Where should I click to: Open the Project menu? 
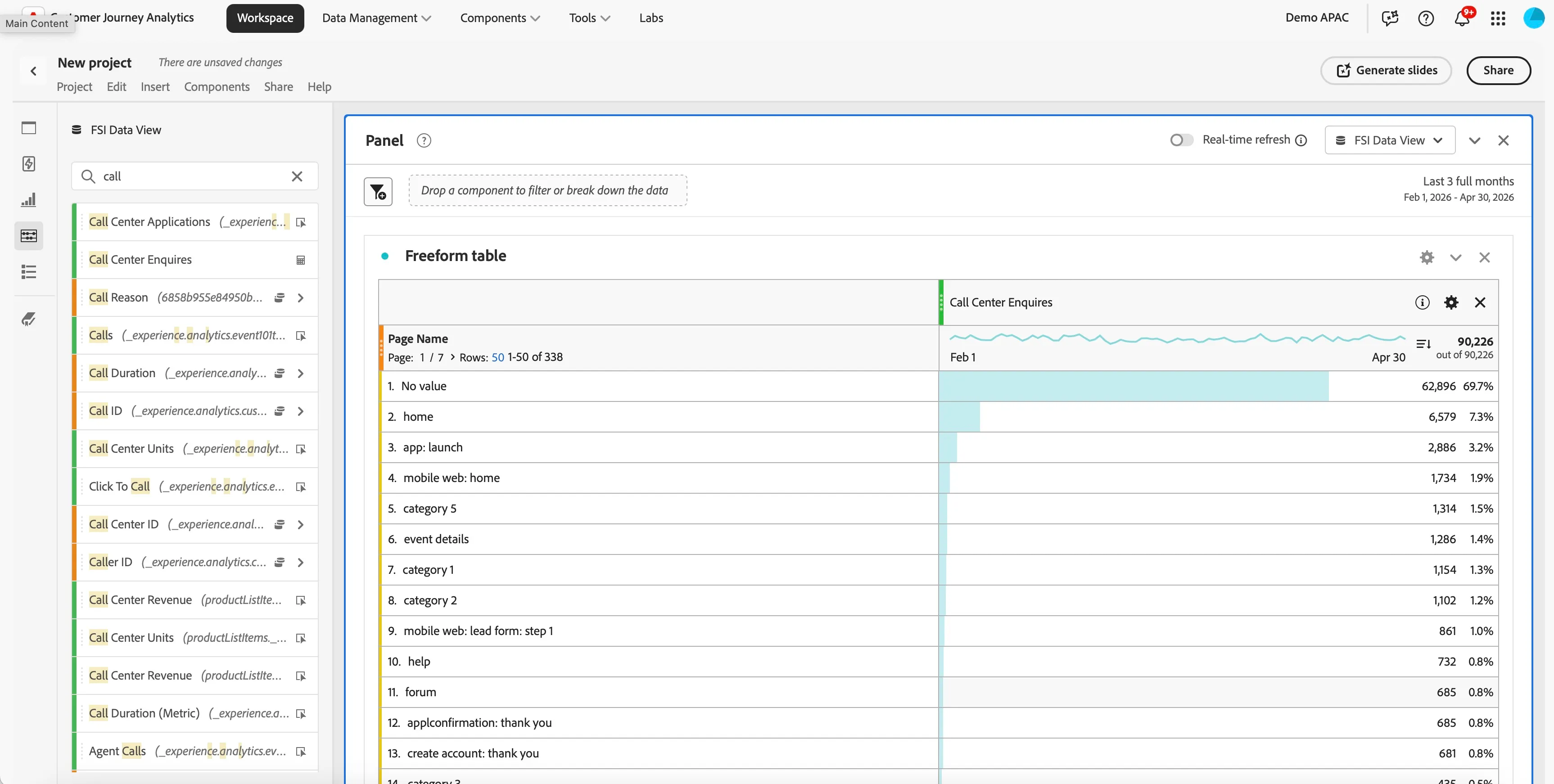click(74, 87)
